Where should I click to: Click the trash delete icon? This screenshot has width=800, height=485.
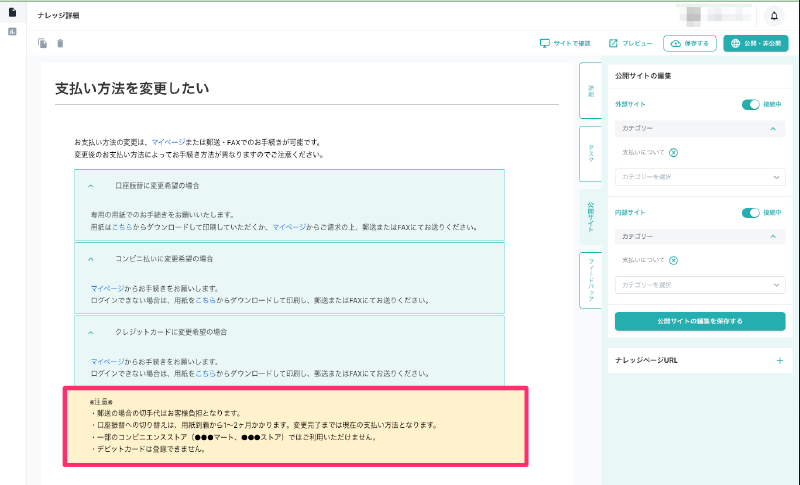click(60, 43)
